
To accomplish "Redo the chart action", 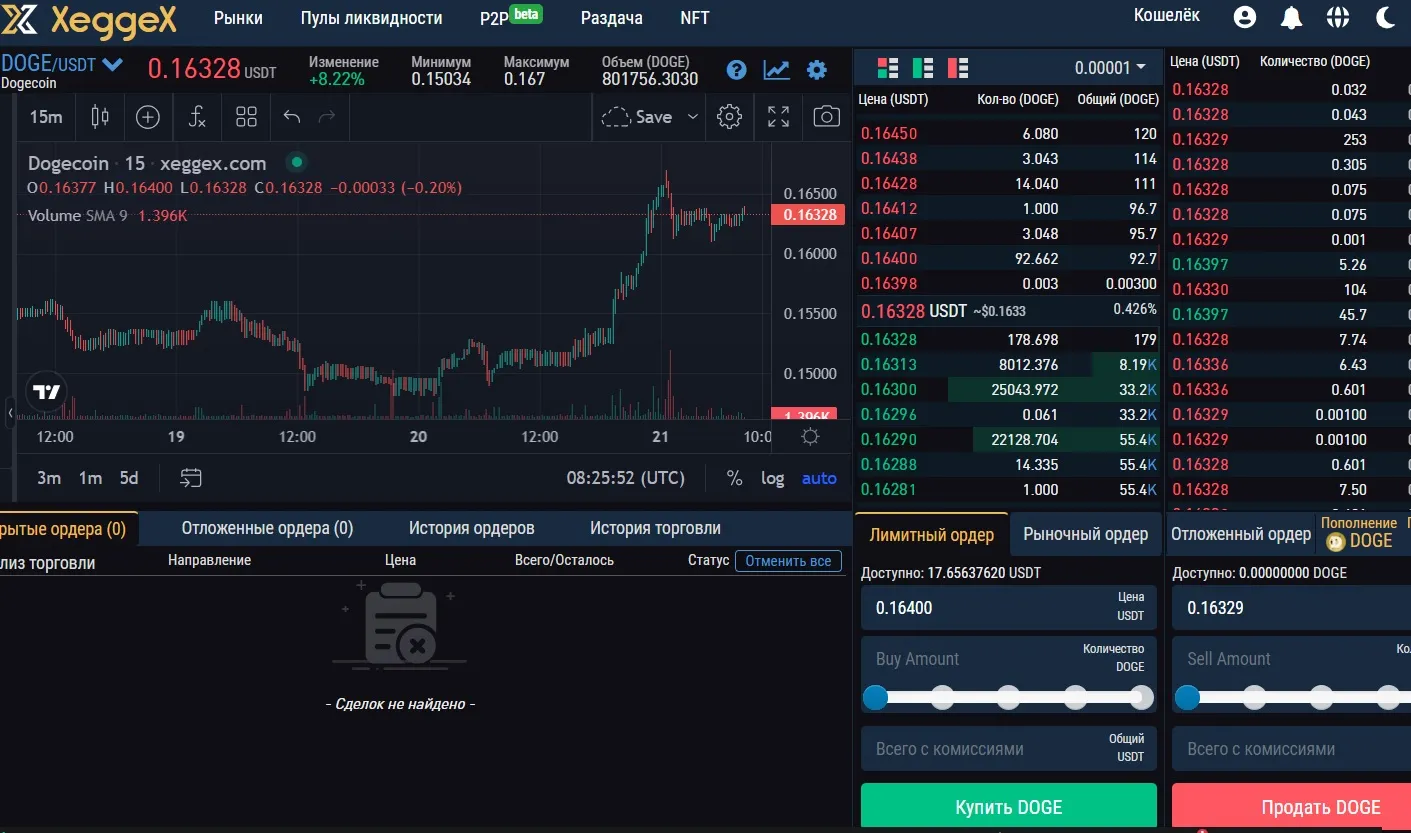I will [326, 117].
